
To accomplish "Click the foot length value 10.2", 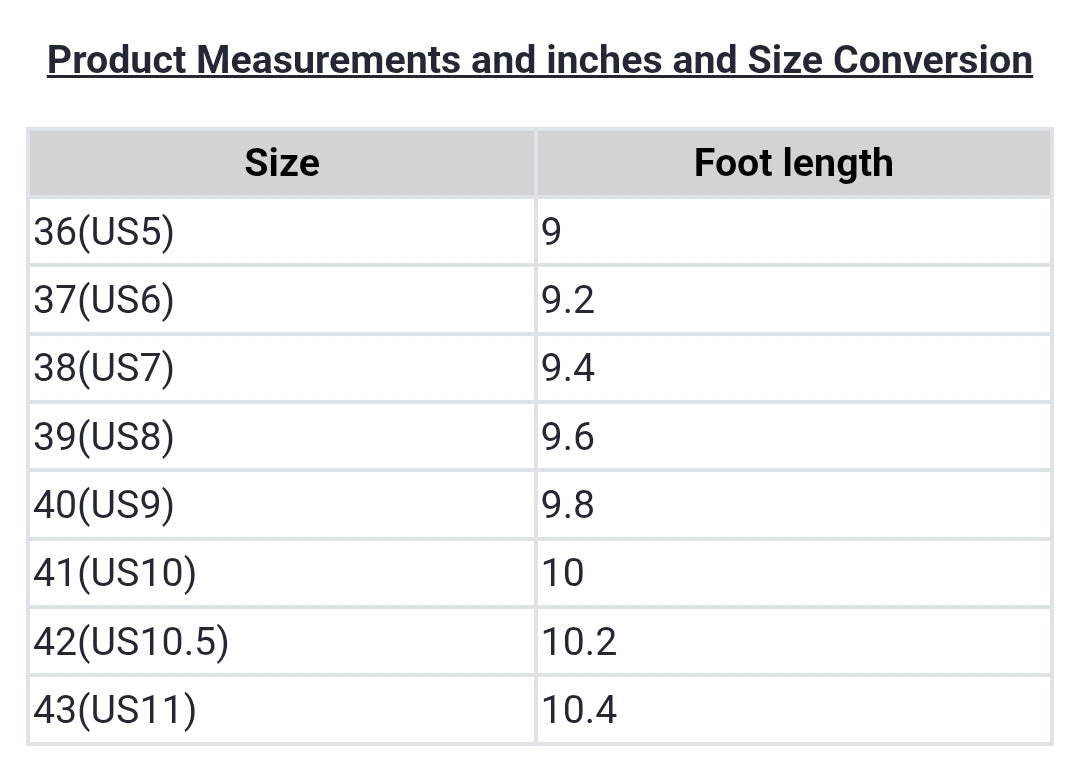I will pyautogui.click(x=579, y=641).
